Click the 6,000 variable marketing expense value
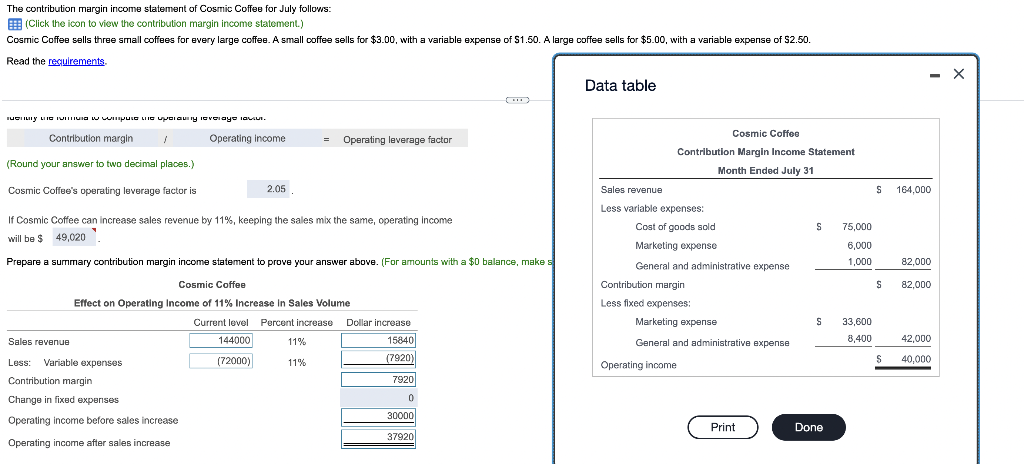The height and width of the screenshot is (464, 1024). point(859,245)
